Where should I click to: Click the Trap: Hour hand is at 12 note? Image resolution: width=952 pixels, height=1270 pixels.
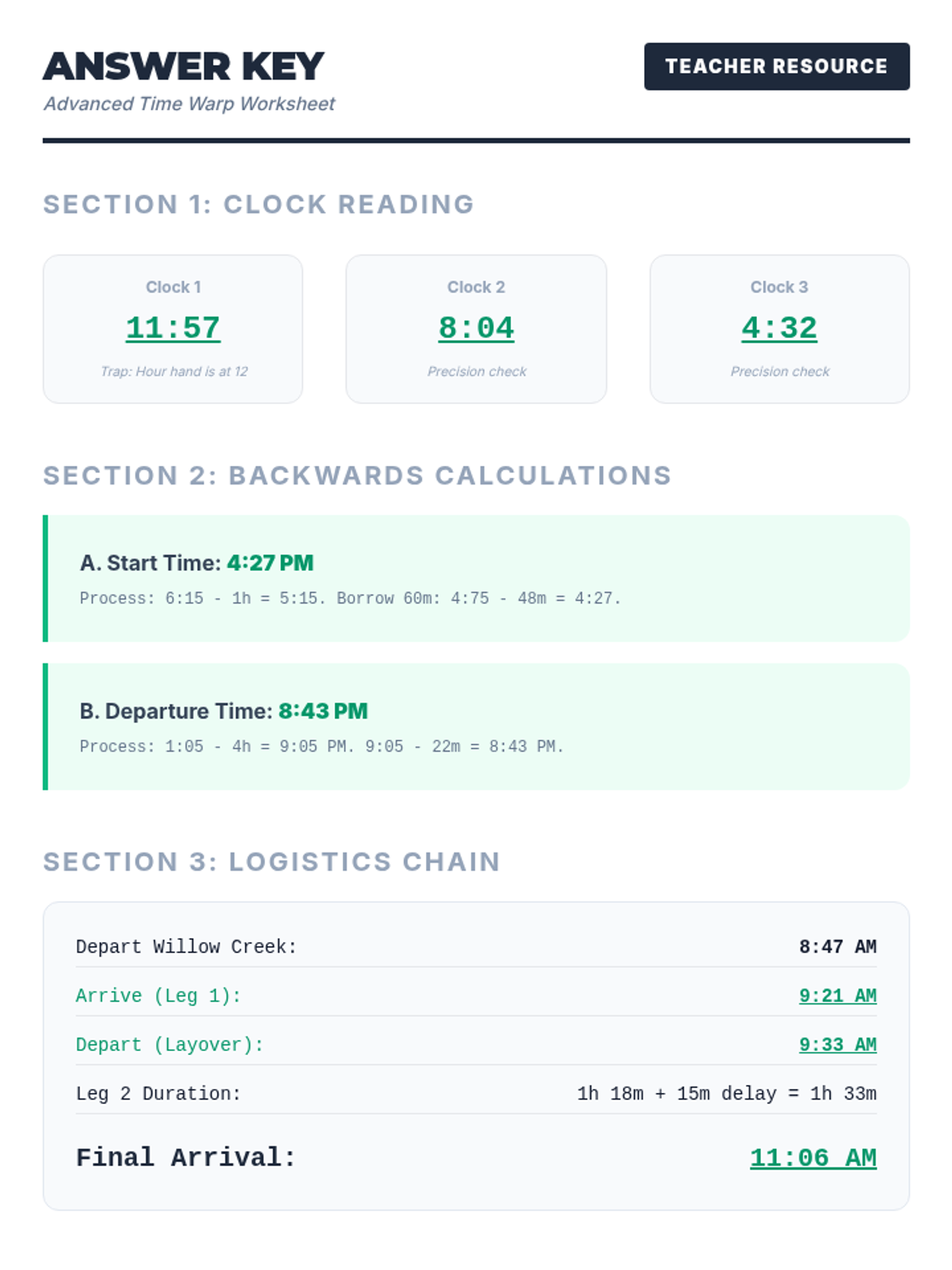(x=174, y=371)
